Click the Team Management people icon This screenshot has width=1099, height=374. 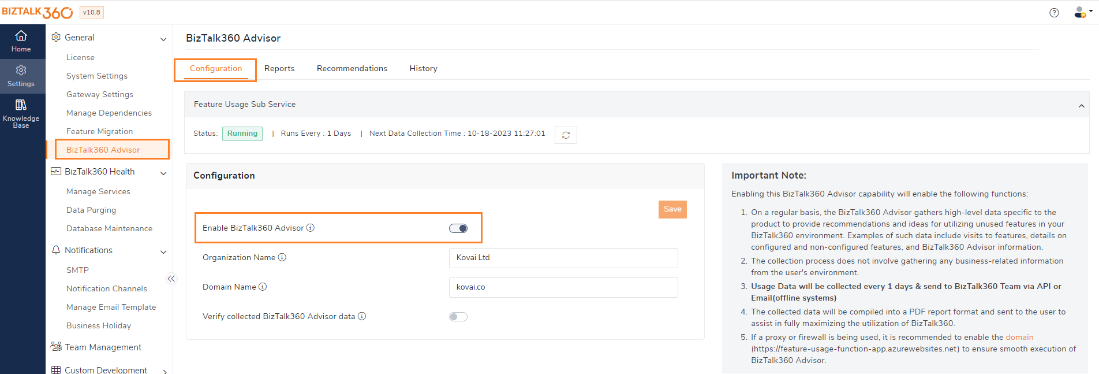(x=57, y=347)
